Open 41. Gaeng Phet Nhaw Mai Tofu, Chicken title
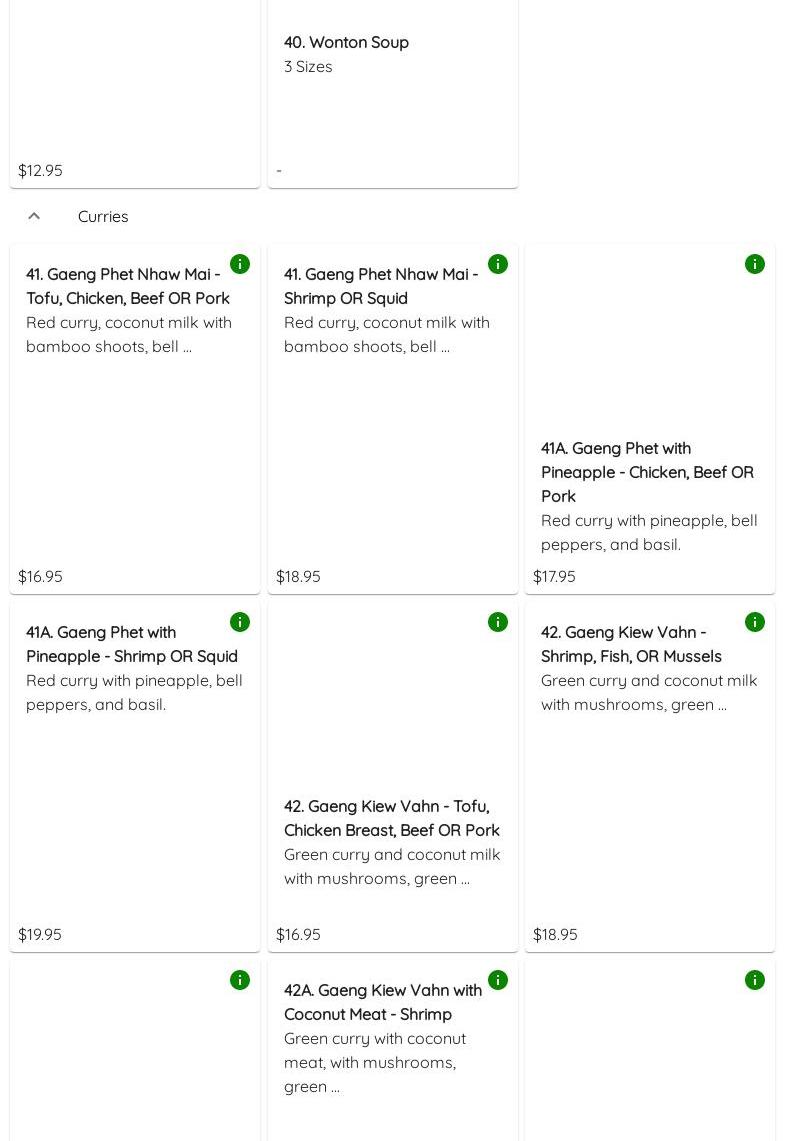Image resolution: width=785 pixels, height=1141 pixels. (x=128, y=286)
